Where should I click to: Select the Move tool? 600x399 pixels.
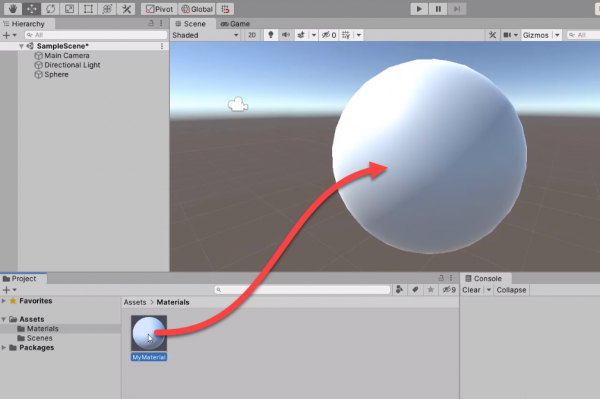(31, 9)
